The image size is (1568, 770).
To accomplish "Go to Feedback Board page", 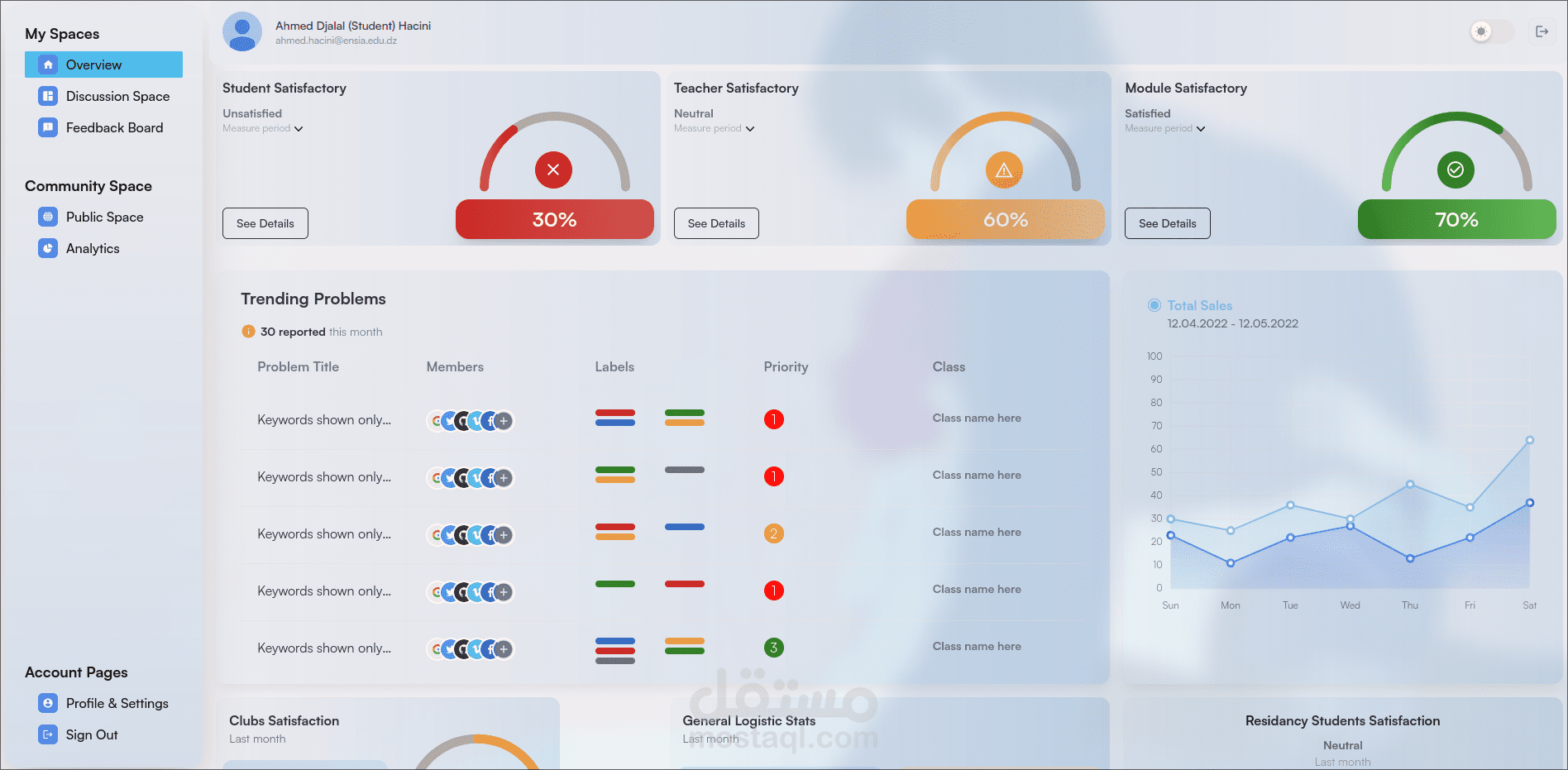I will tap(103, 127).
